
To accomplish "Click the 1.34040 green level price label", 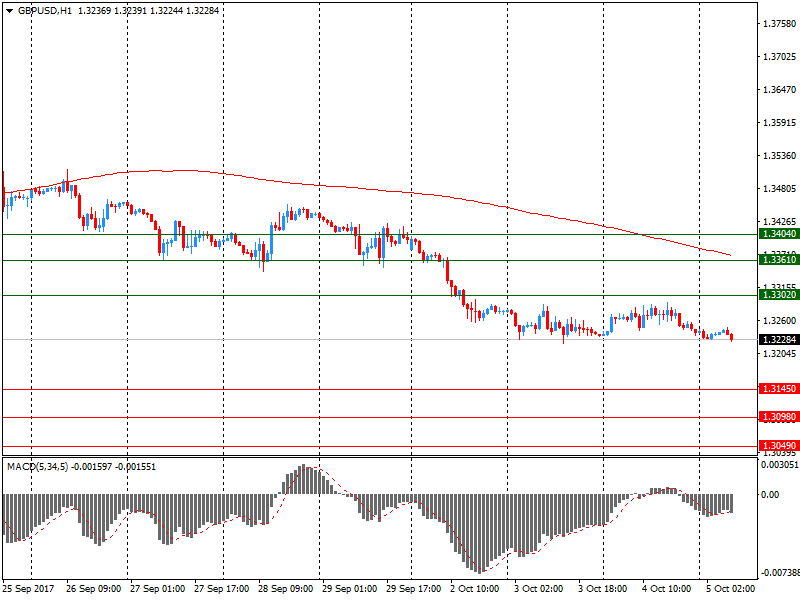I will point(780,234).
